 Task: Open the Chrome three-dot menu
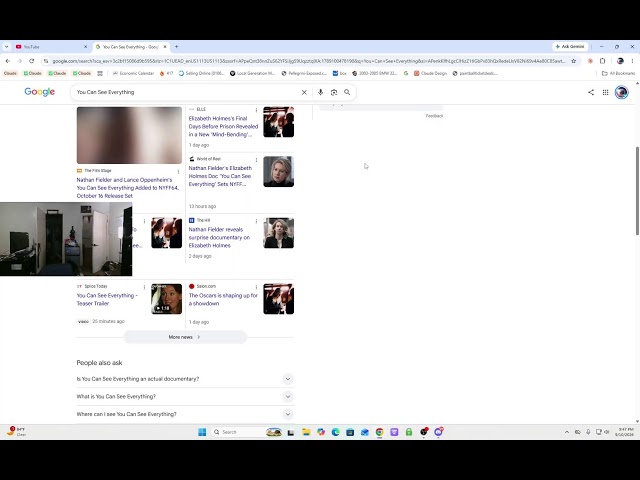[632, 61]
